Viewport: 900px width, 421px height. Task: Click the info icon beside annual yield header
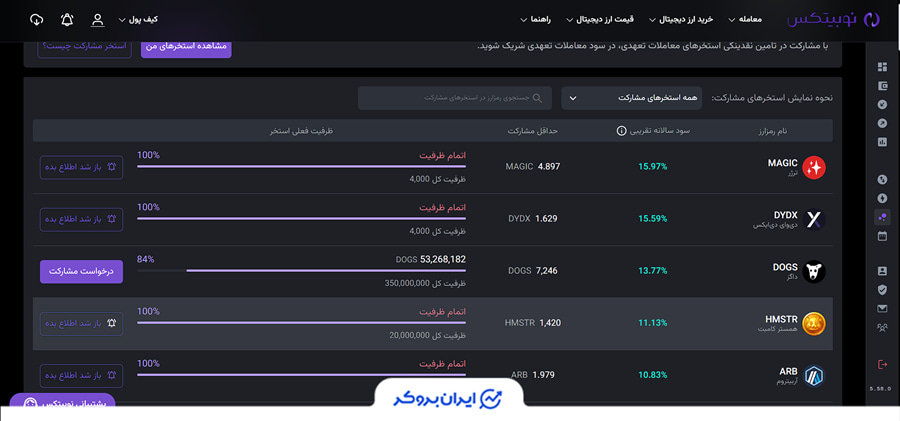(x=621, y=130)
